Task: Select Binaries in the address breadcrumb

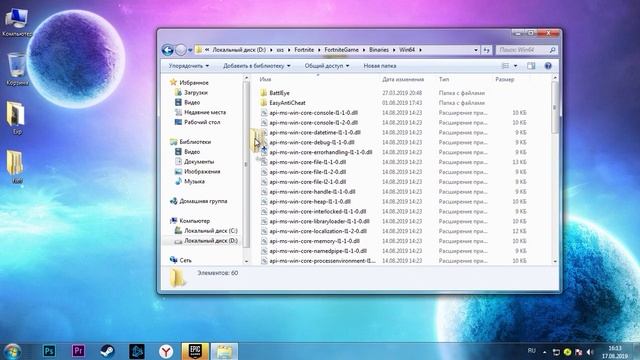Action: 379,50
